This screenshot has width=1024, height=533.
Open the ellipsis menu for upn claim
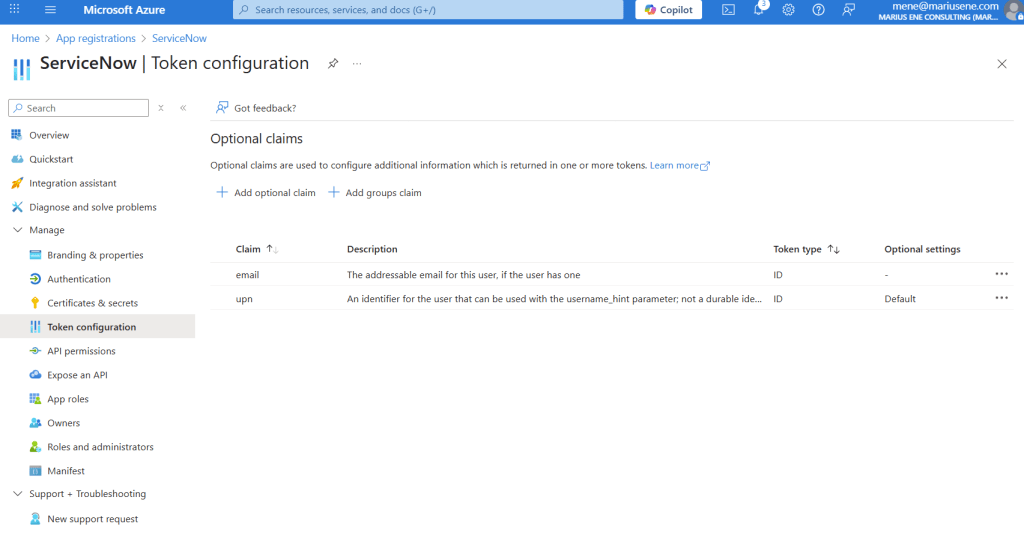click(x=1001, y=298)
